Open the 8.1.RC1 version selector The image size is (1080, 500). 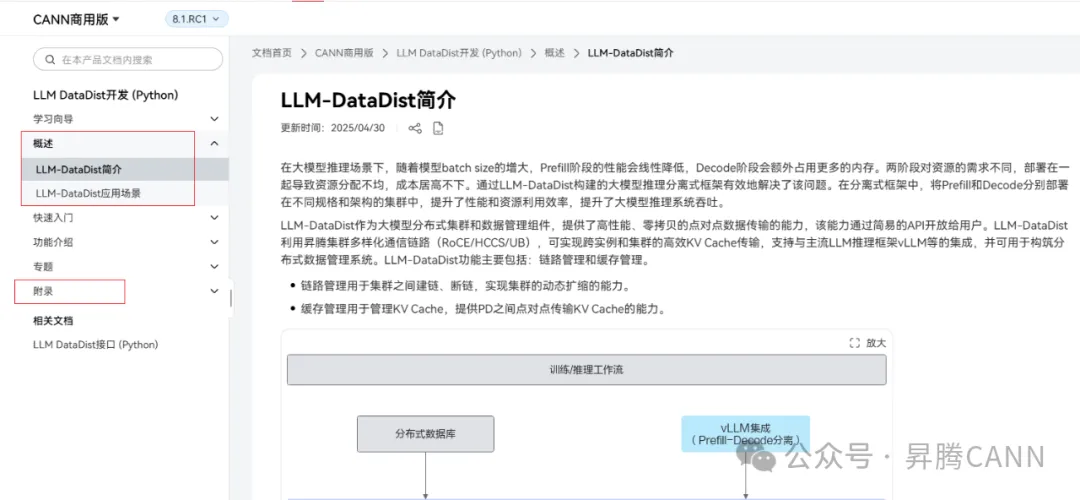point(196,19)
